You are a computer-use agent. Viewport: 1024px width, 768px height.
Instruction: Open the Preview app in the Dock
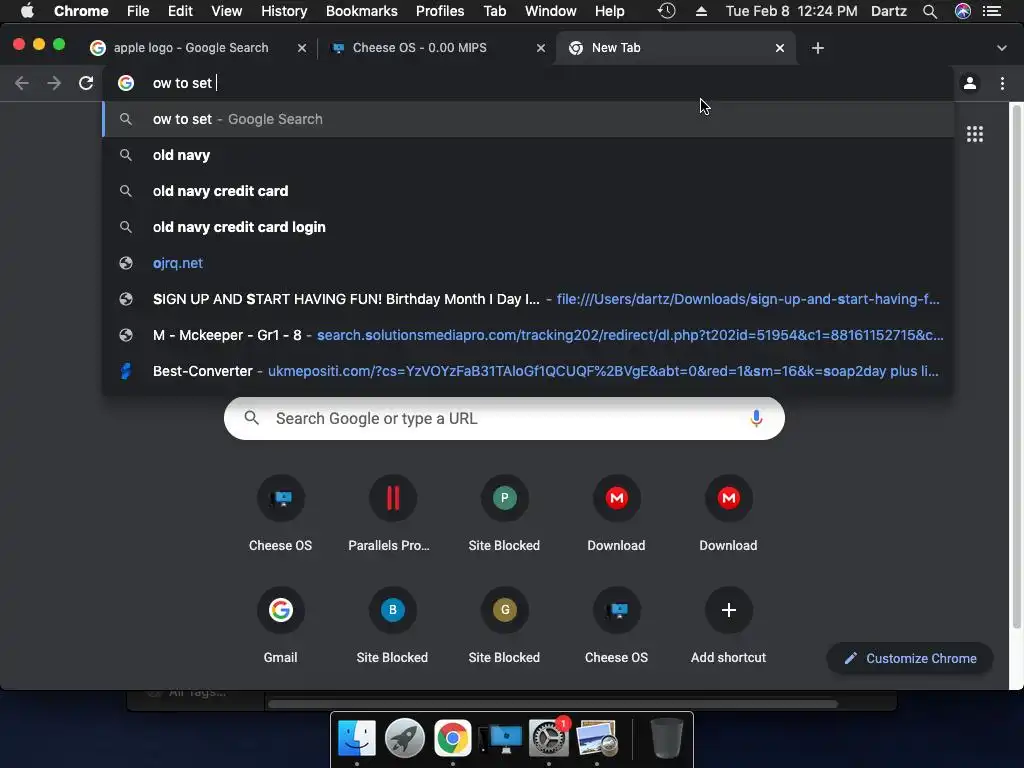597,738
